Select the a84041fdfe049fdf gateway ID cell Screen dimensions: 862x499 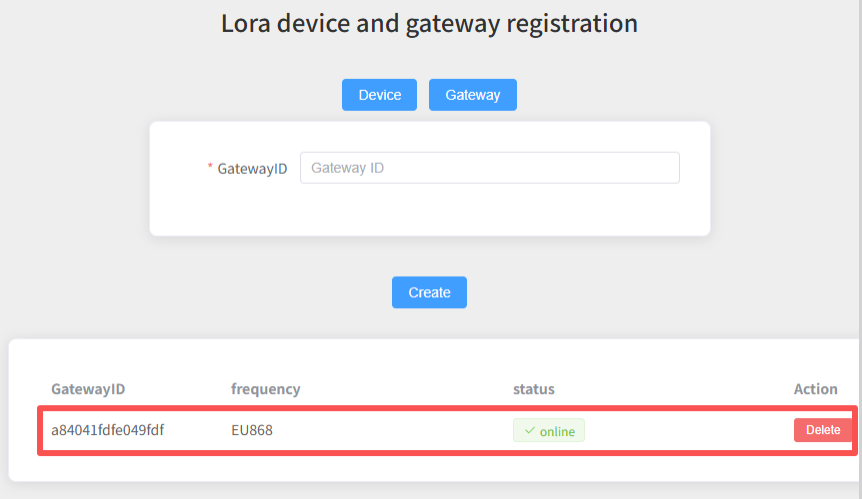(x=107, y=431)
